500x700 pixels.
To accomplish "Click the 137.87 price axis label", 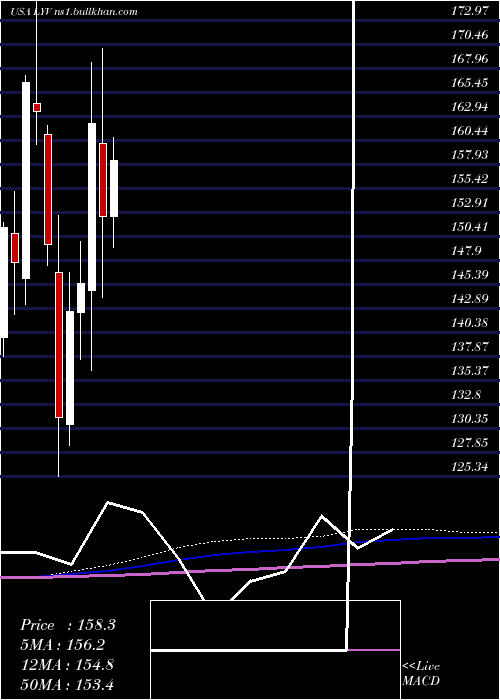I will click(471, 347).
